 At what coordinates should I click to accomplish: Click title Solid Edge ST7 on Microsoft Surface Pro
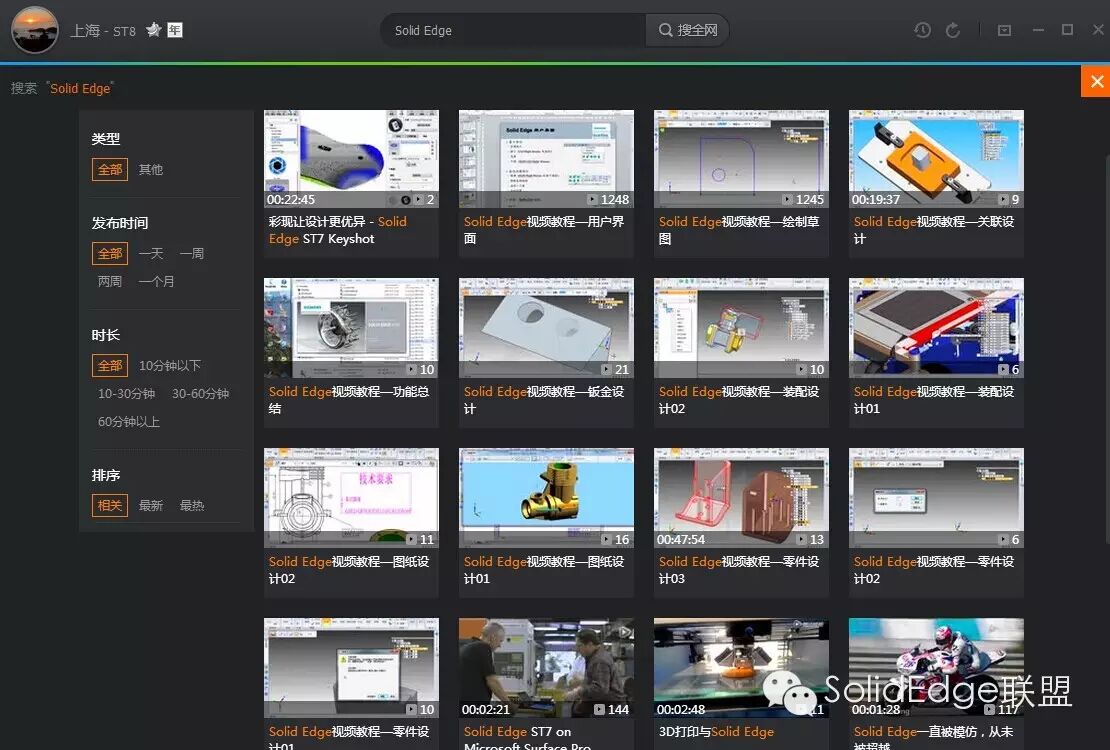click(x=527, y=738)
